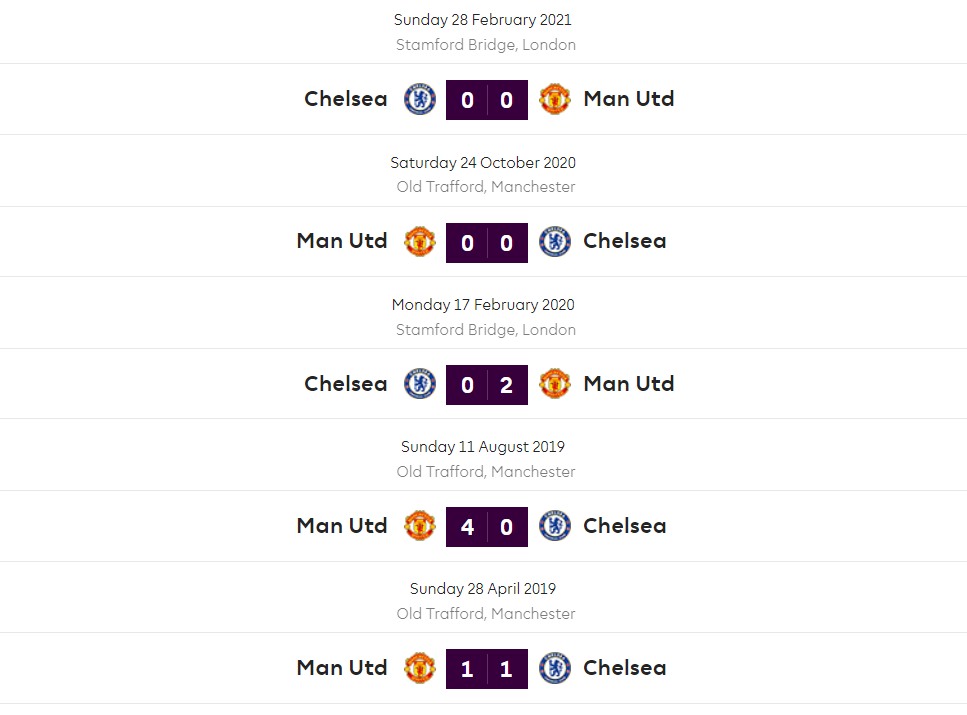The image size is (967, 715).
Task: Click Man Utd crest in 11 August 2019 match
Action: (420, 526)
